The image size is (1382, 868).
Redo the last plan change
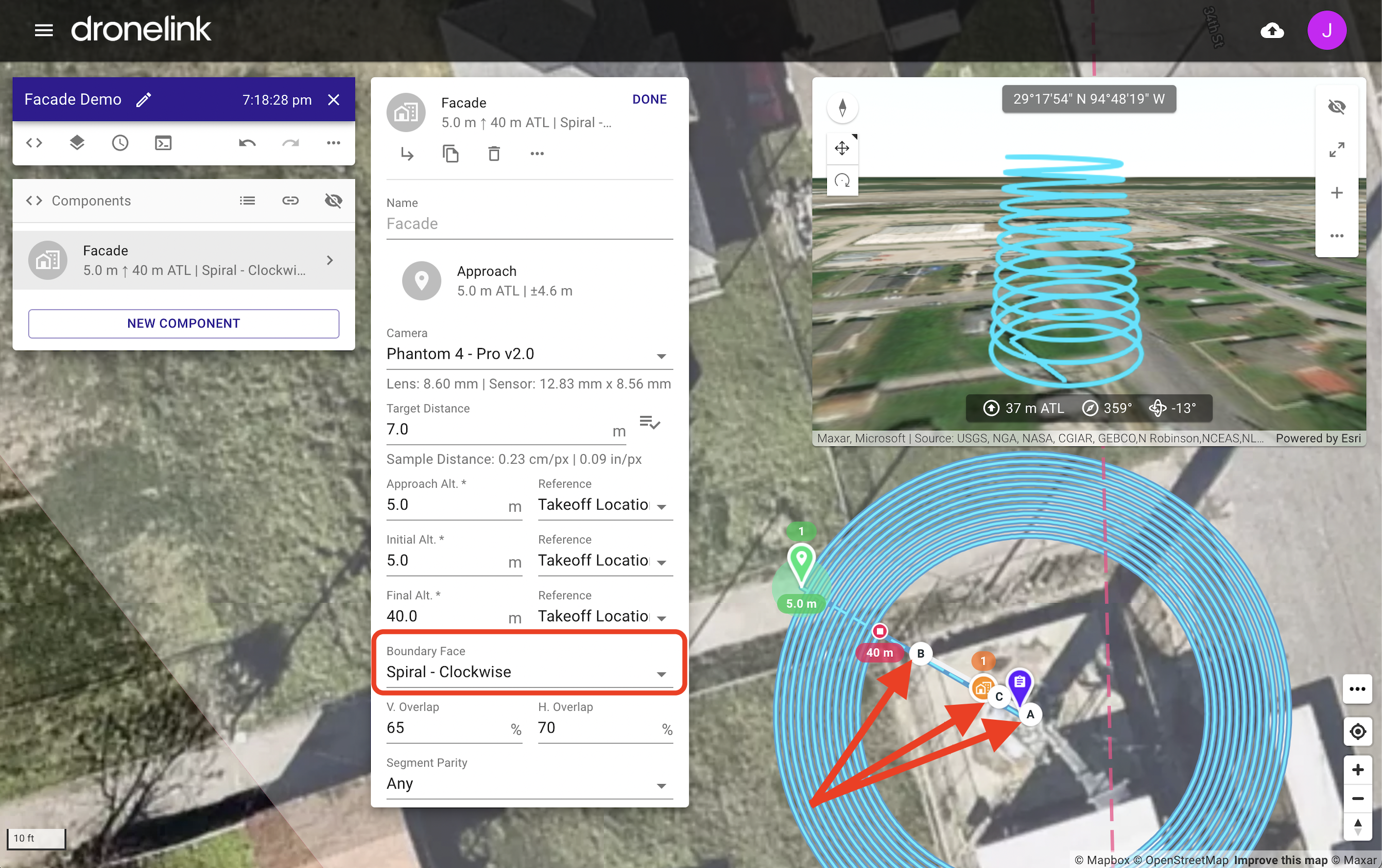pos(290,143)
